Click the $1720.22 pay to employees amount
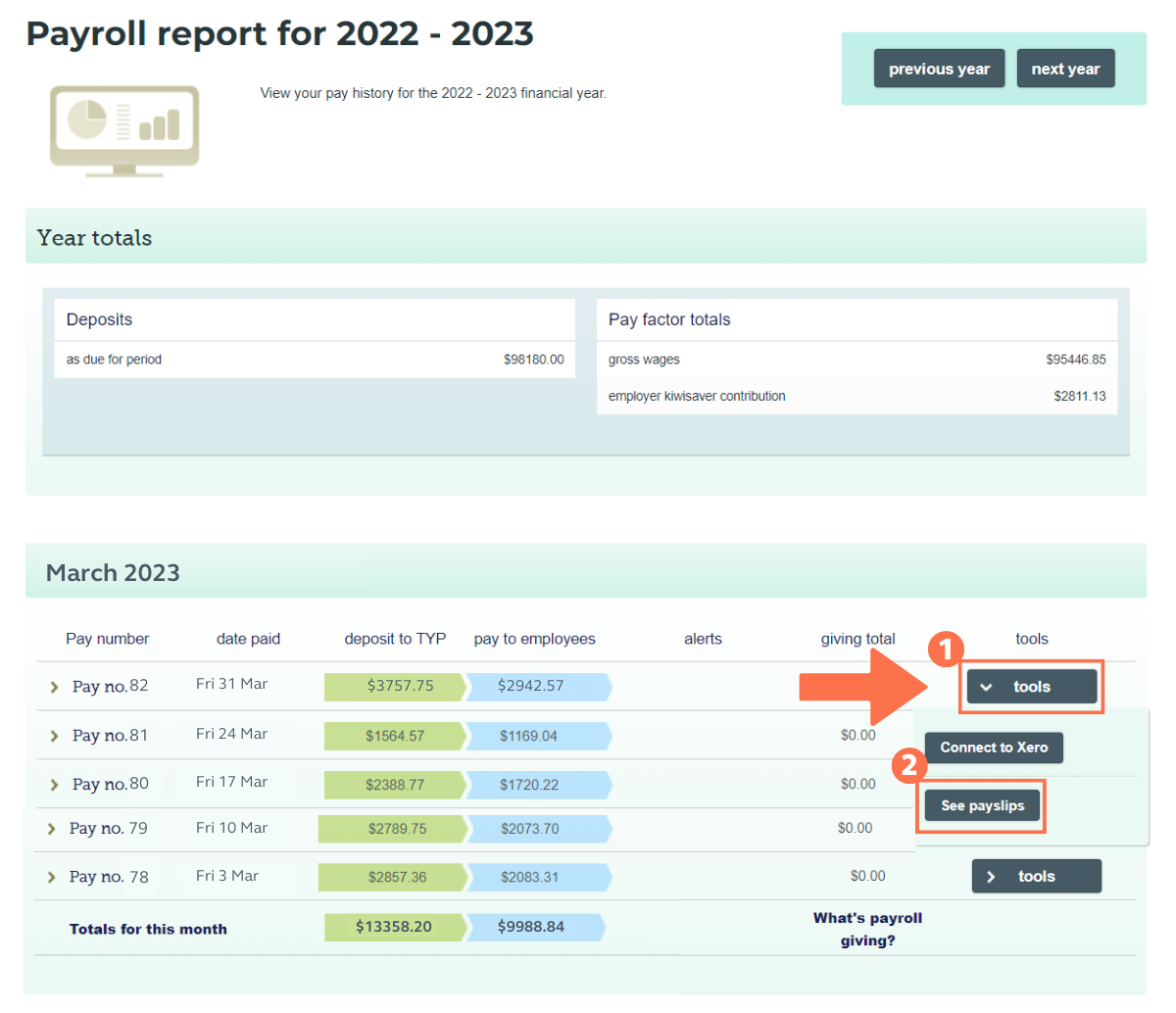Image resolution: width=1176 pixels, height=1013 pixels. (x=531, y=785)
